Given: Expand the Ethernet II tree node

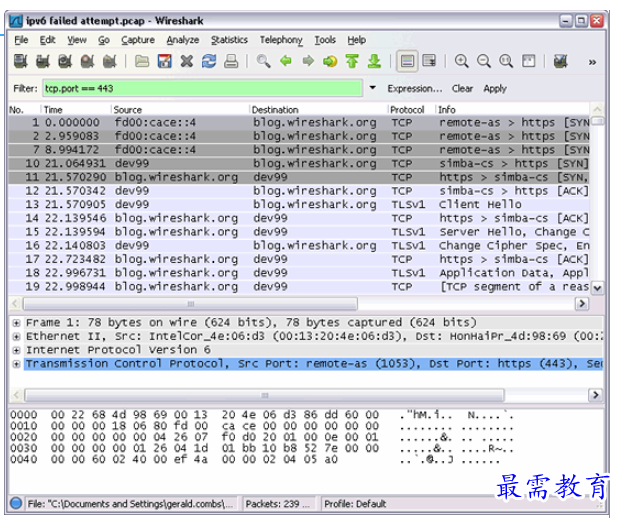Looking at the screenshot, I should tap(16, 337).
